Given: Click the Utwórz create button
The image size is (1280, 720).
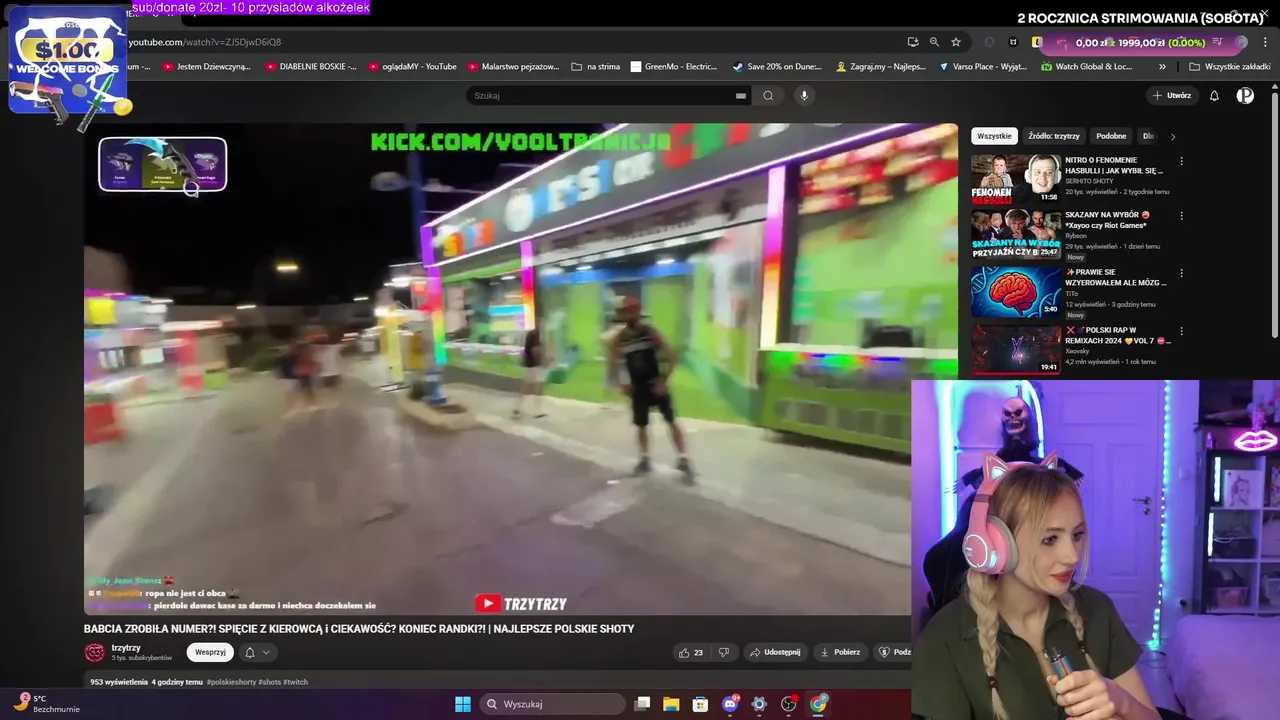Looking at the screenshot, I should (1172, 96).
